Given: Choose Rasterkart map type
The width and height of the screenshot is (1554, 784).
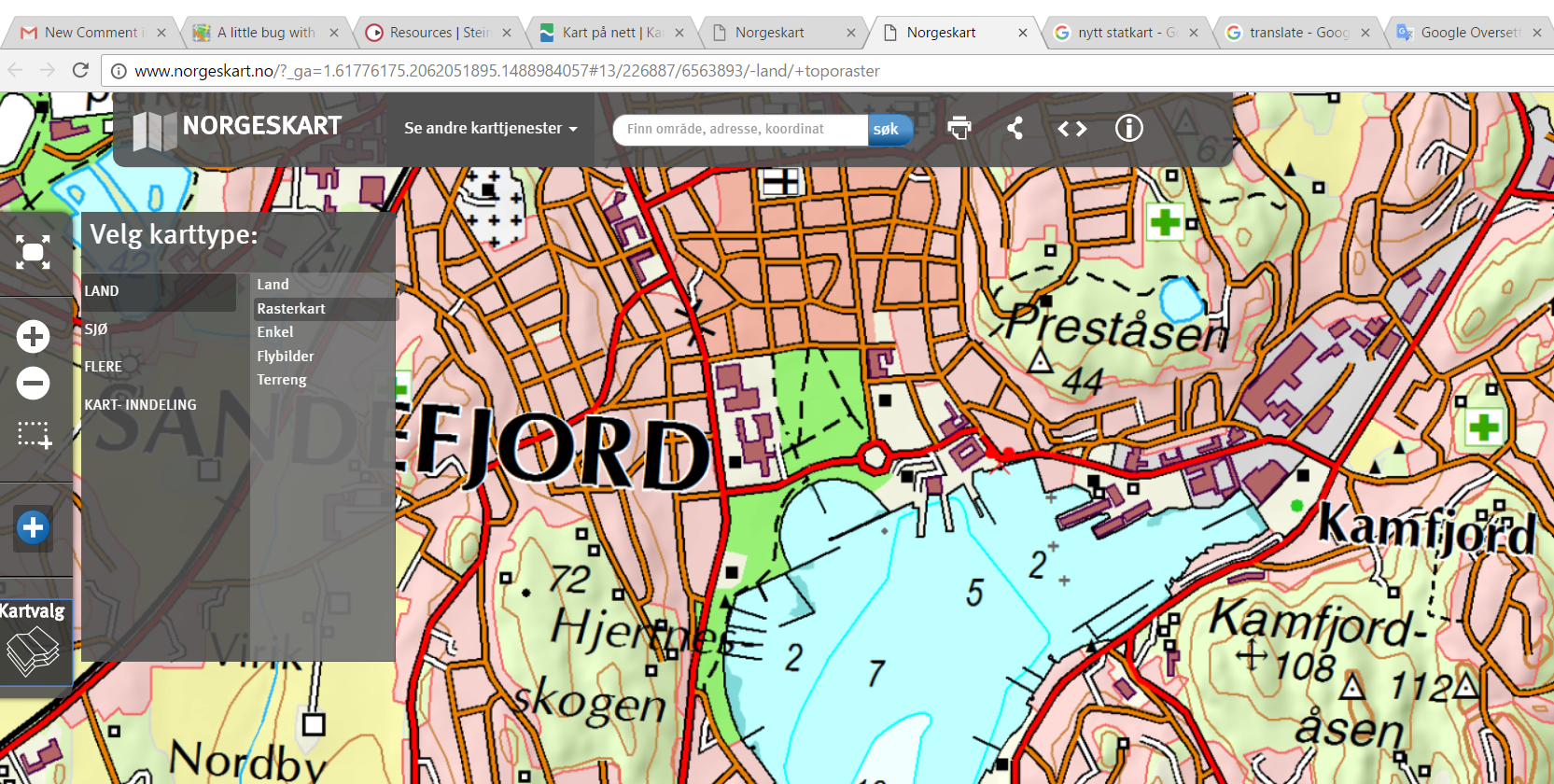Looking at the screenshot, I should point(291,309).
